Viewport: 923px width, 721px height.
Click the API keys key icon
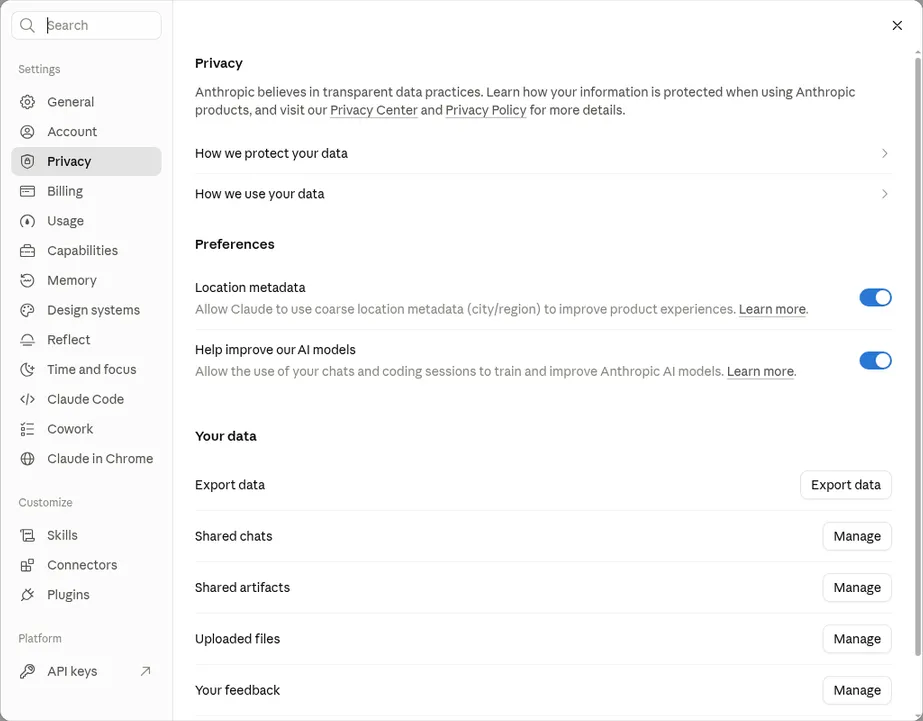tap(27, 672)
